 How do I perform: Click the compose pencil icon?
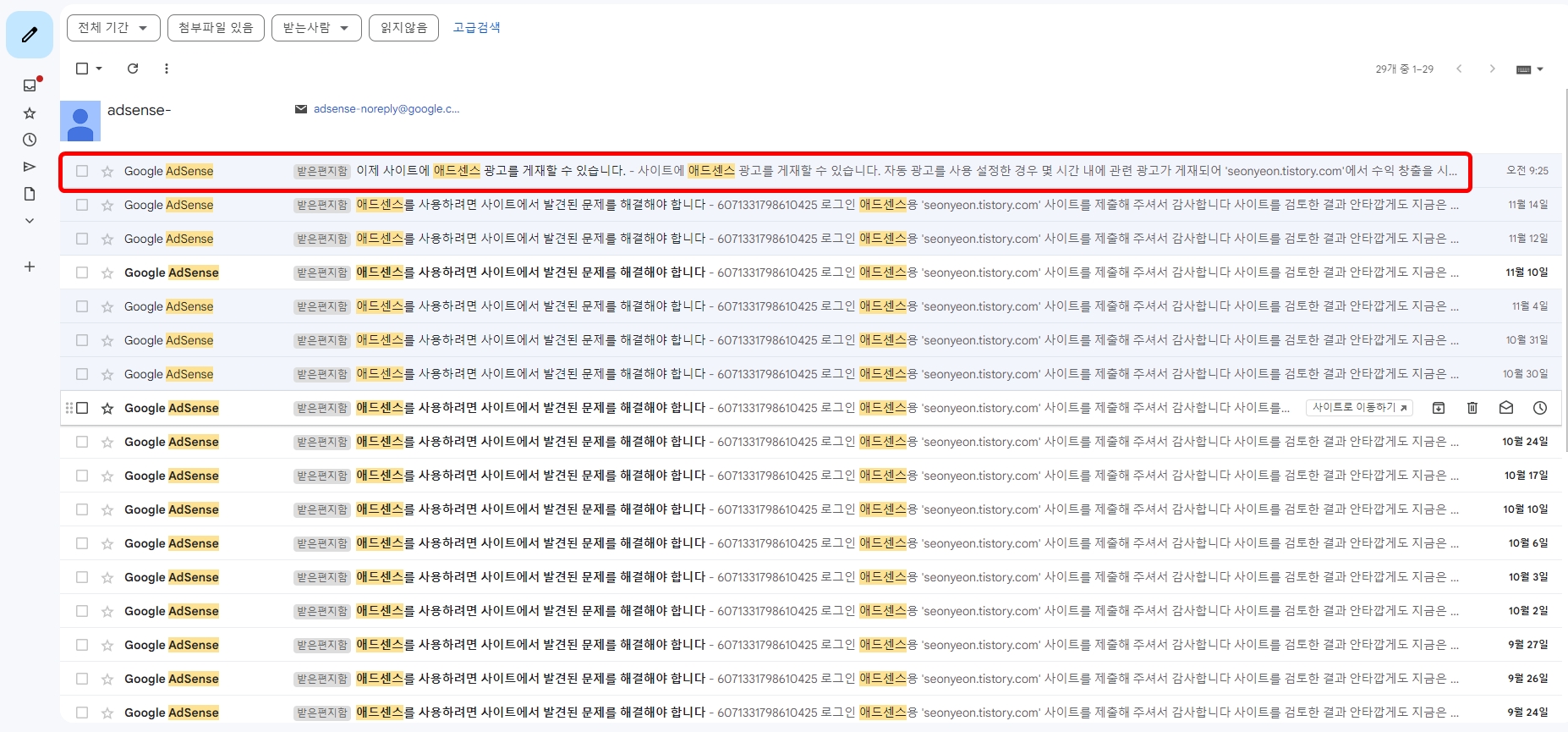(30, 35)
